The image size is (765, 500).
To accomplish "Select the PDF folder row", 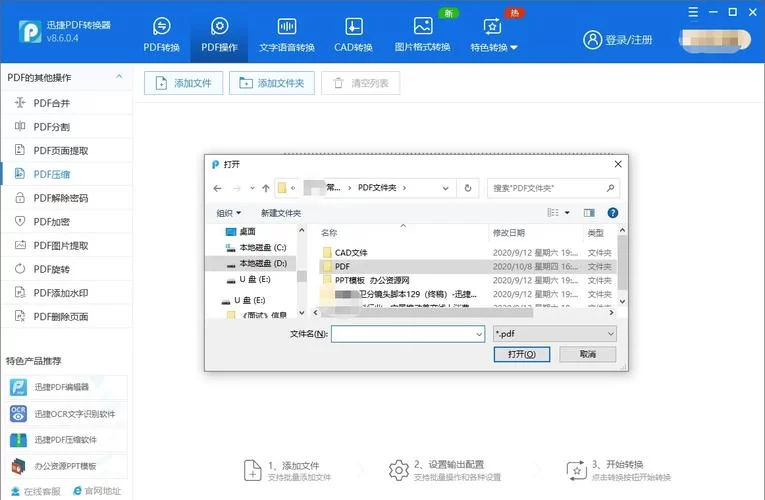I will point(467,266).
